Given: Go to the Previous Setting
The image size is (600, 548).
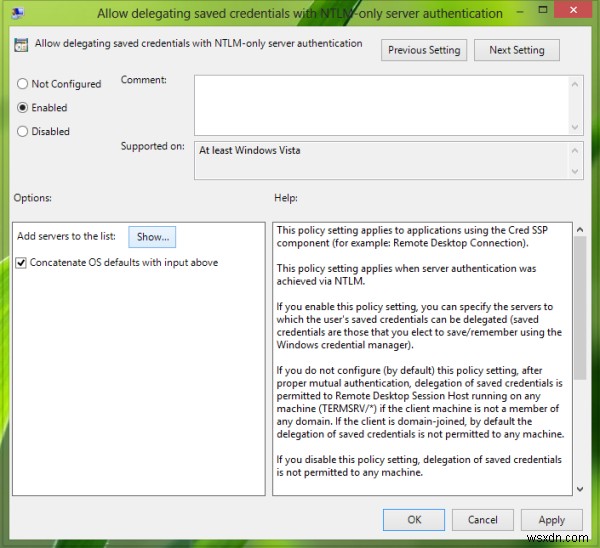Looking at the screenshot, I should pos(424,50).
